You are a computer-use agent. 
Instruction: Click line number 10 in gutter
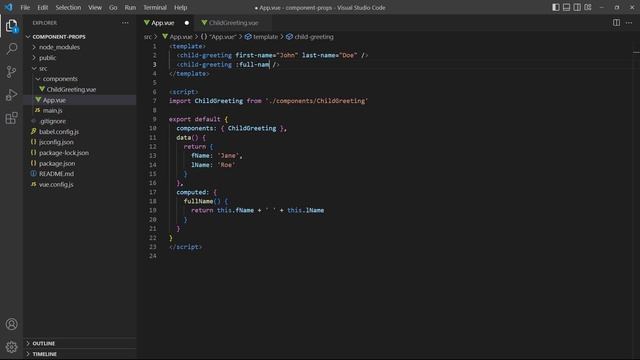pyautogui.click(x=153, y=128)
